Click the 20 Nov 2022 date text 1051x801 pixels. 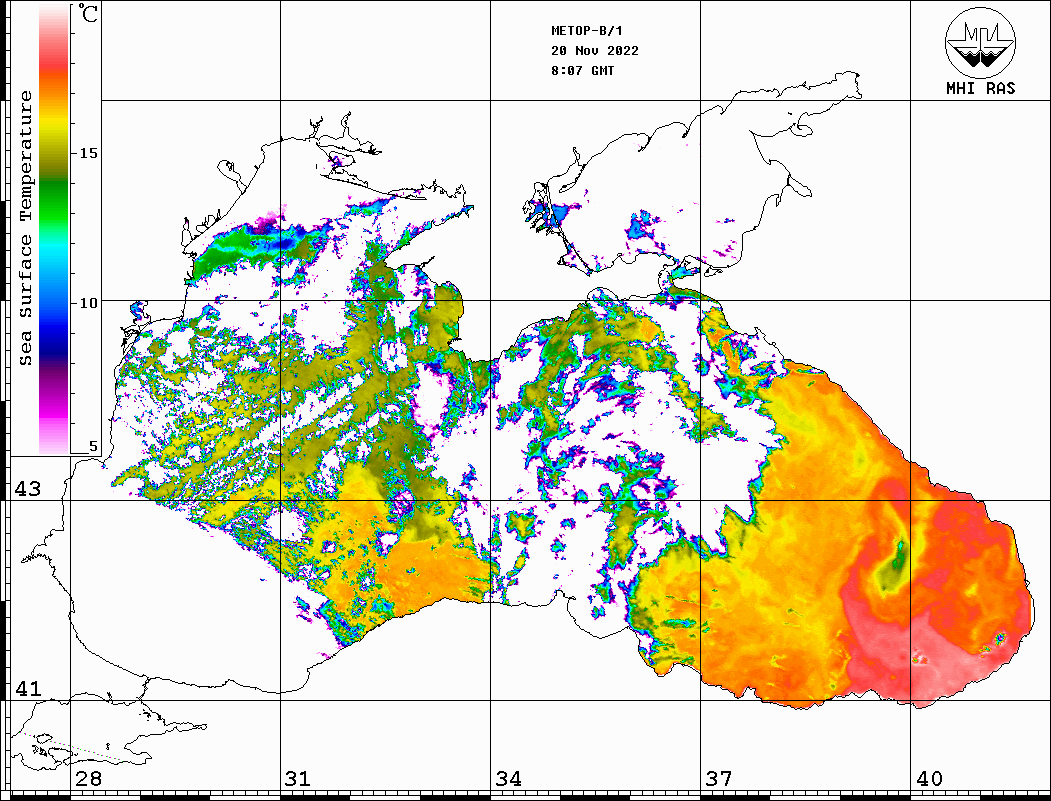click(594, 51)
